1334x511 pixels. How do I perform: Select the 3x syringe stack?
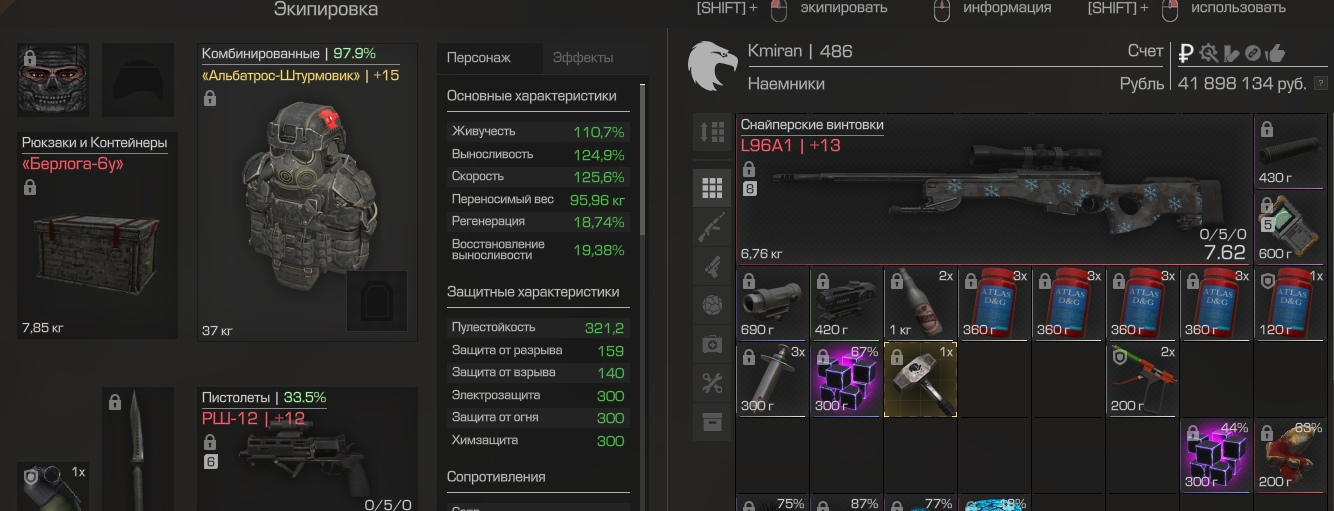click(x=772, y=379)
